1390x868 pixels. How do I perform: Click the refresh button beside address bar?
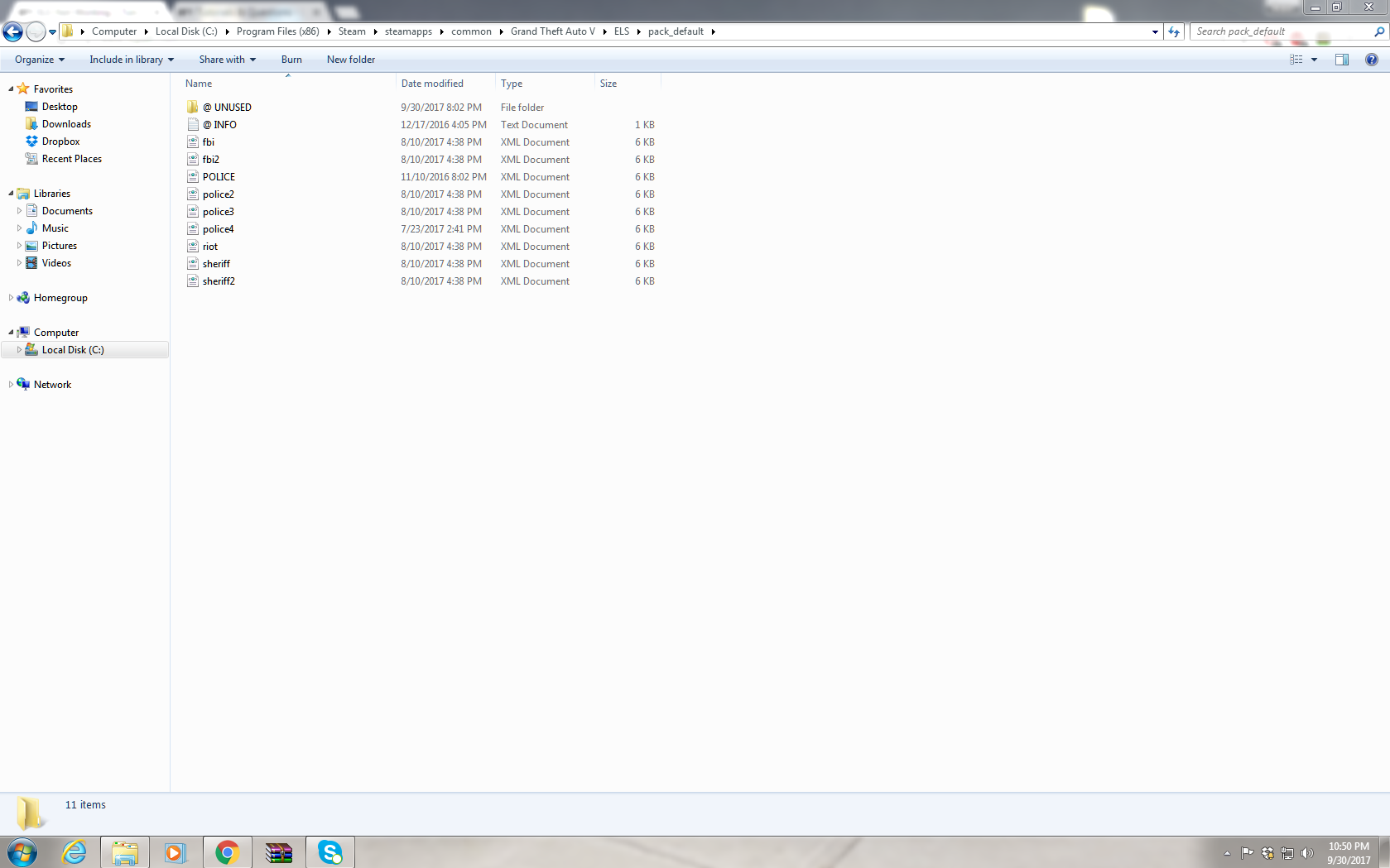click(1174, 31)
